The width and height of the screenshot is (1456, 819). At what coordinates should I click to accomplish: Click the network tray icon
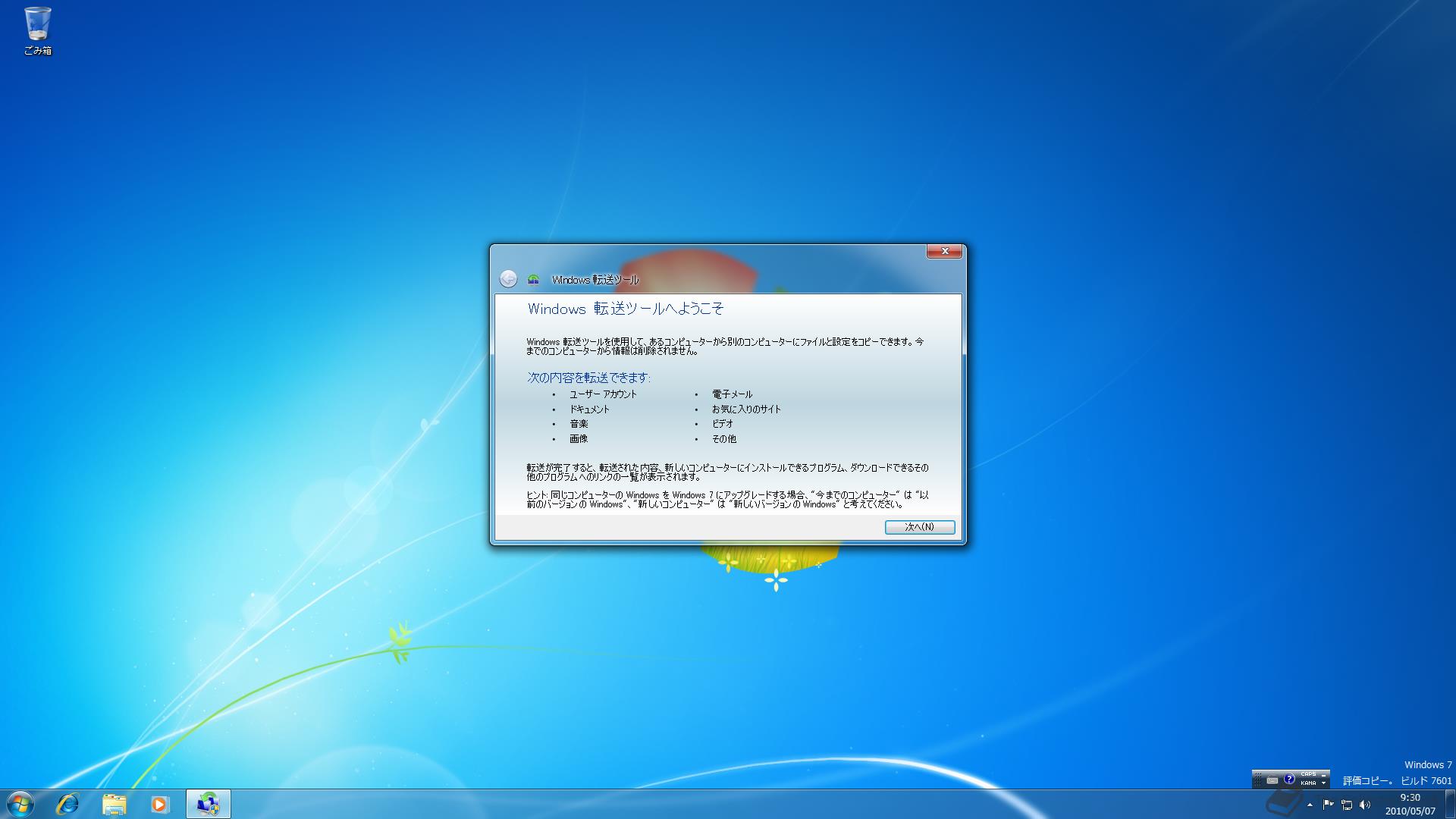pyautogui.click(x=1347, y=805)
